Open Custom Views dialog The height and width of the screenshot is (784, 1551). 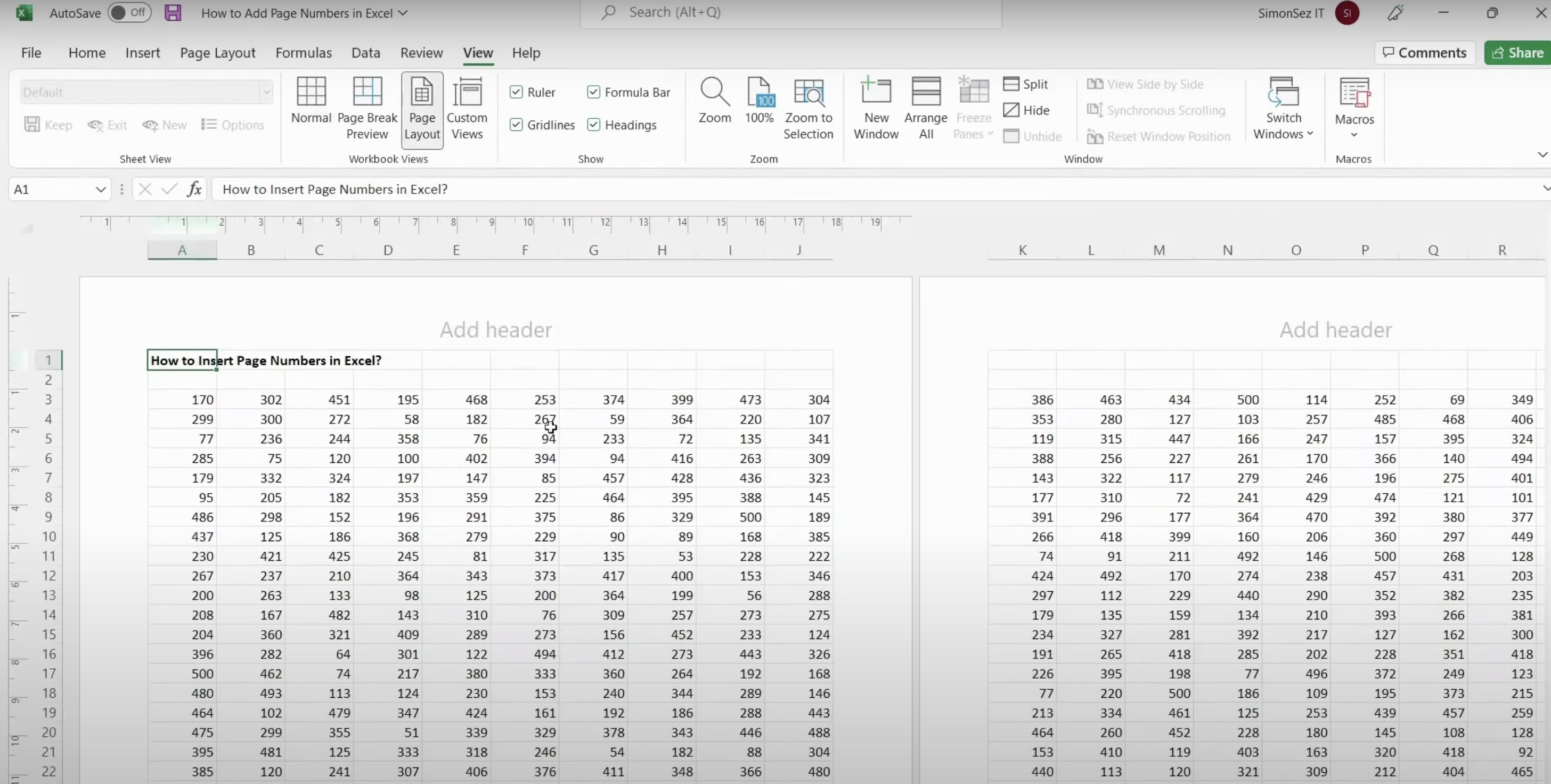(x=467, y=109)
